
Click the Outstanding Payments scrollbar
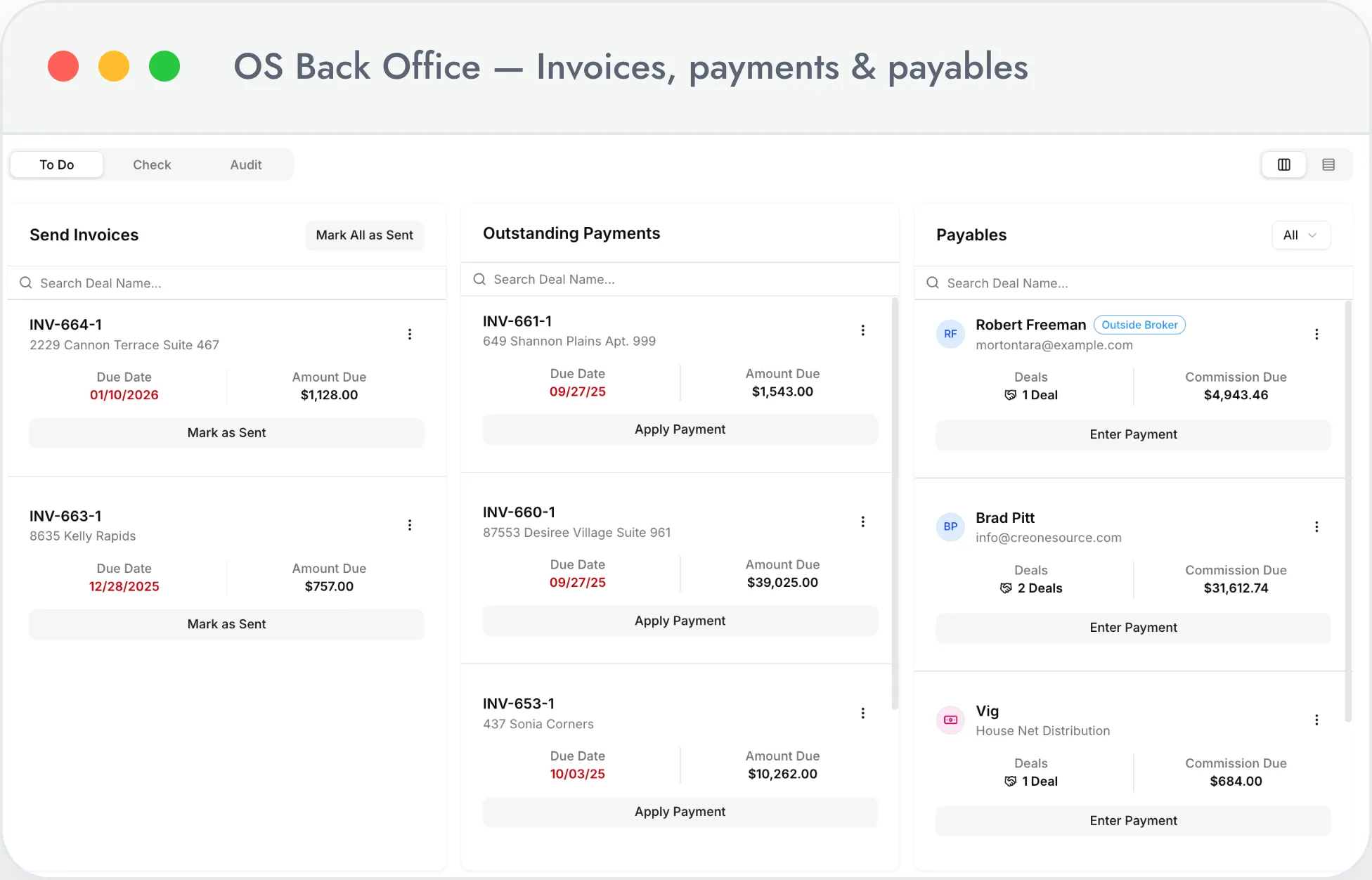[x=895, y=504]
